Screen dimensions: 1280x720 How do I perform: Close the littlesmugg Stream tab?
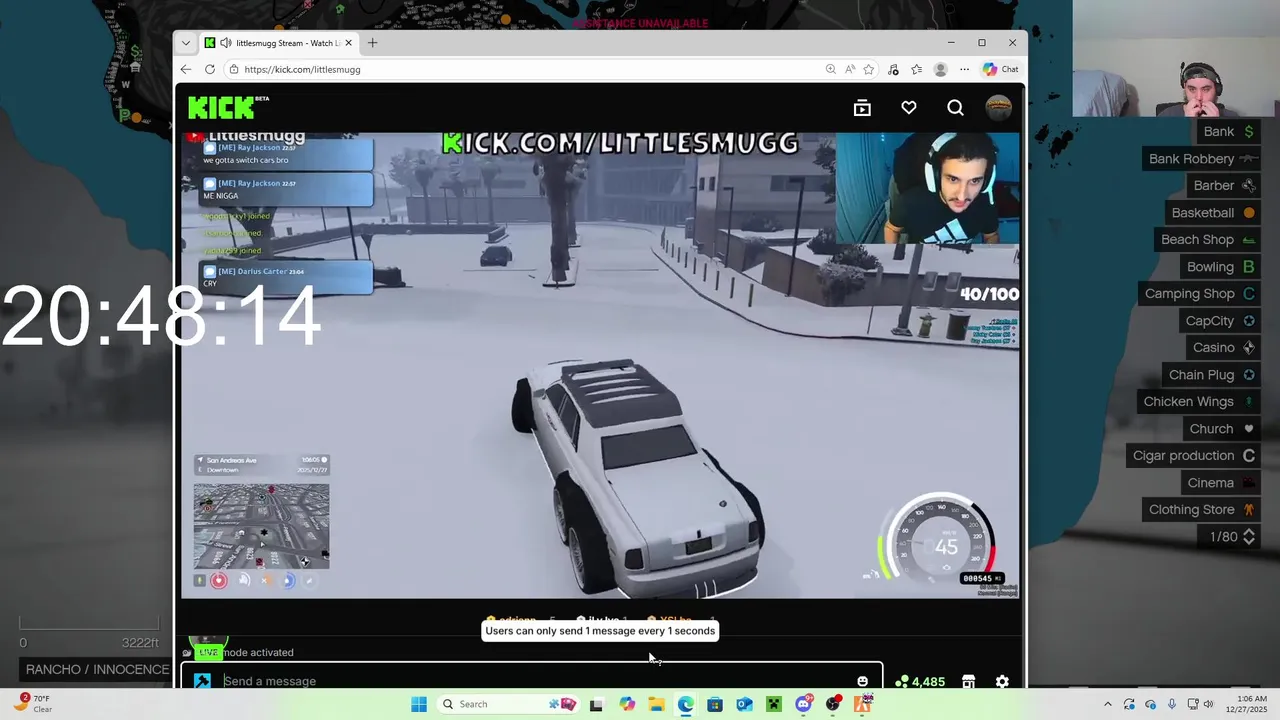pos(348,43)
